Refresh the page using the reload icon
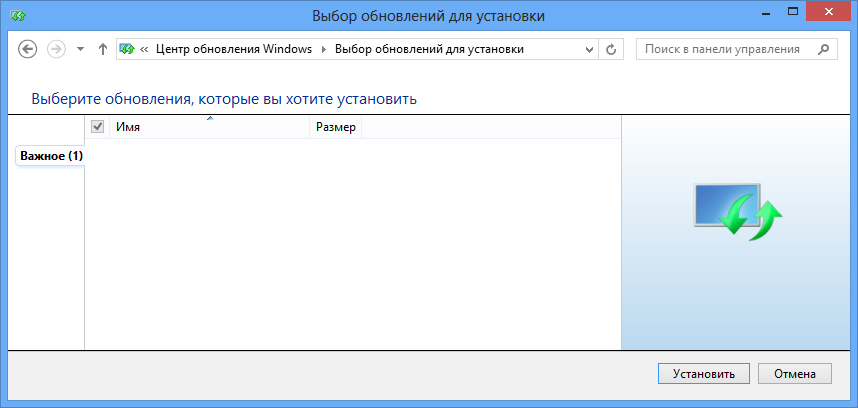The height and width of the screenshot is (408, 858). tap(612, 49)
